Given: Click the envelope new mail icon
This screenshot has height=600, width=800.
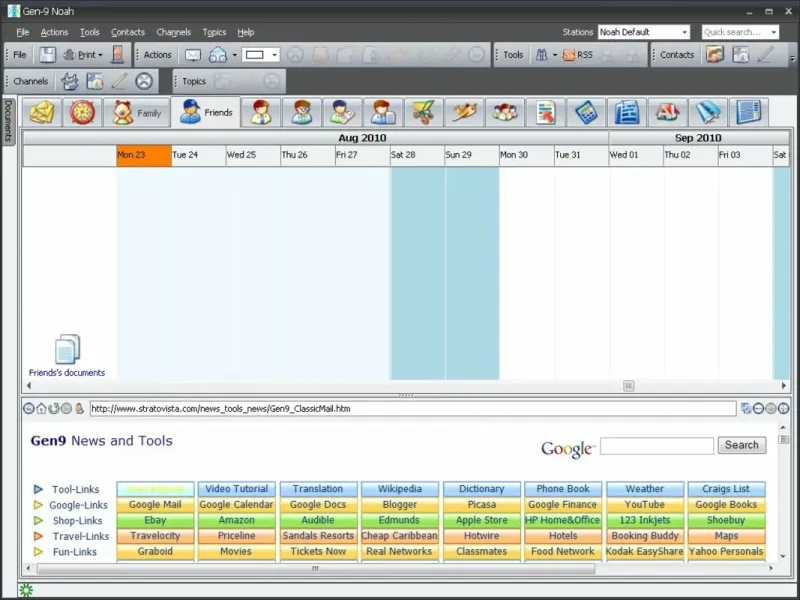Looking at the screenshot, I should (x=192, y=55).
